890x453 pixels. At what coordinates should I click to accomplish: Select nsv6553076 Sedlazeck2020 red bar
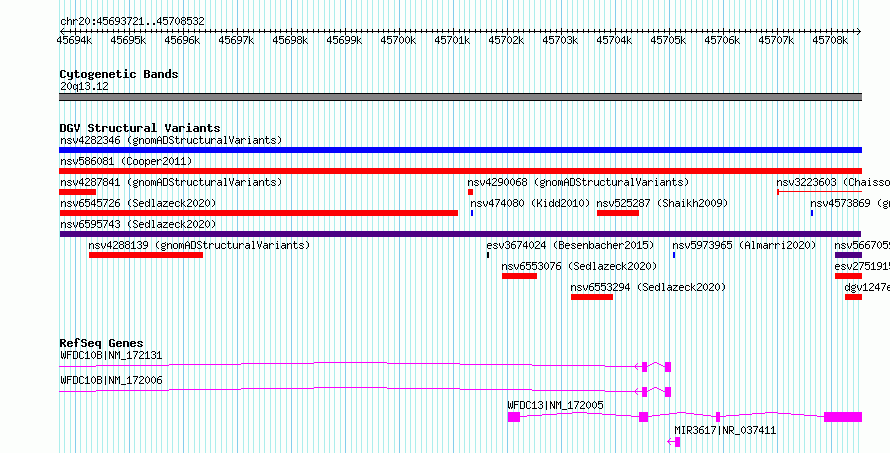tap(519, 276)
